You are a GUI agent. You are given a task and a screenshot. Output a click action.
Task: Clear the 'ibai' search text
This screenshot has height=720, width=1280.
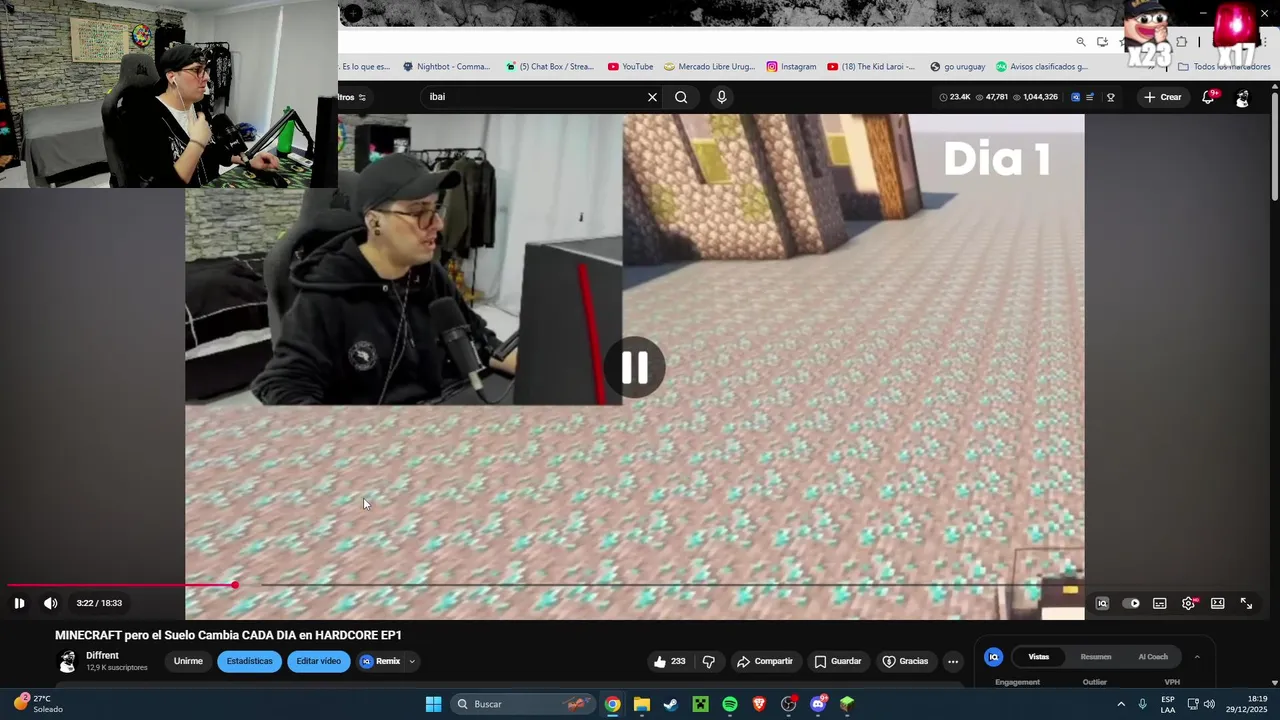652,97
